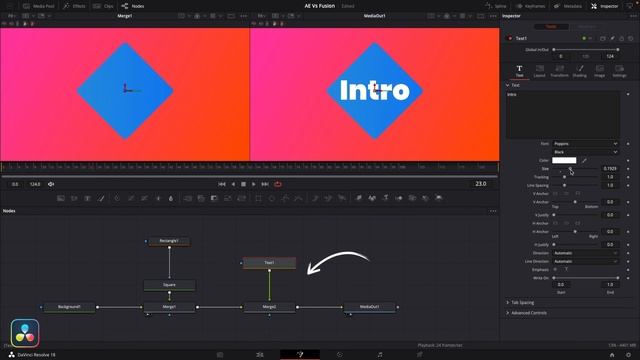The image size is (640, 360).
Task: Toggle the Spline editor panel
Action: [x=496, y=6]
